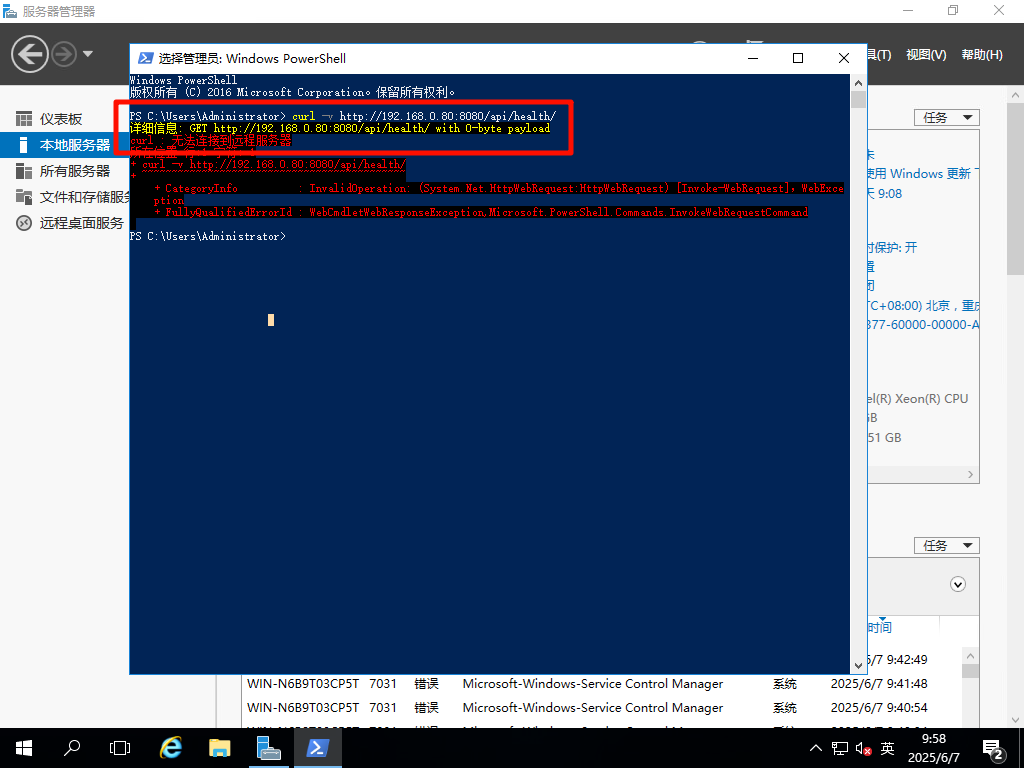Click the Windows 更新 link
The height and width of the screenshot is (768, 1024).
923,174
